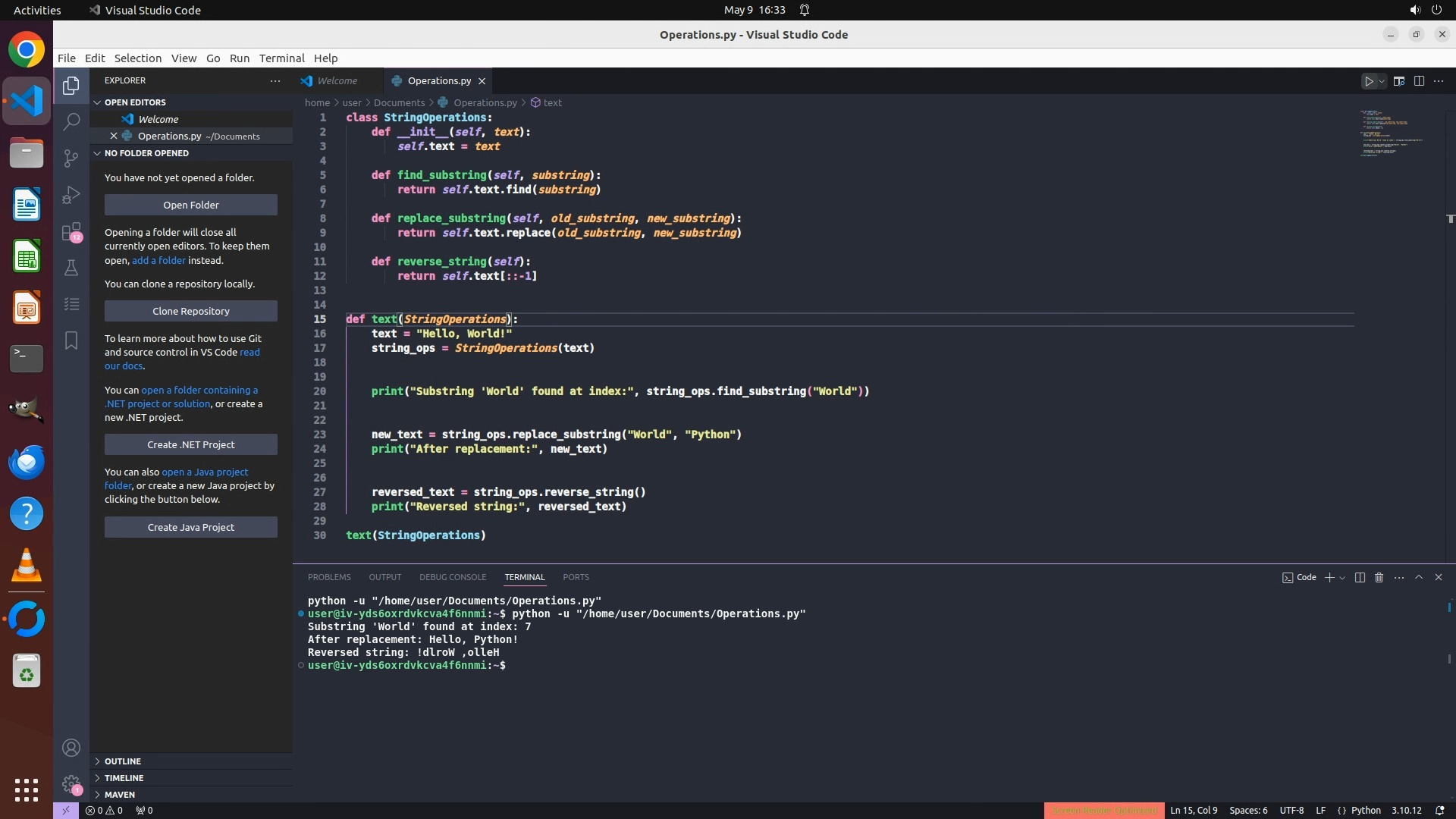Open the Testing flask icon view

point(71,268)
